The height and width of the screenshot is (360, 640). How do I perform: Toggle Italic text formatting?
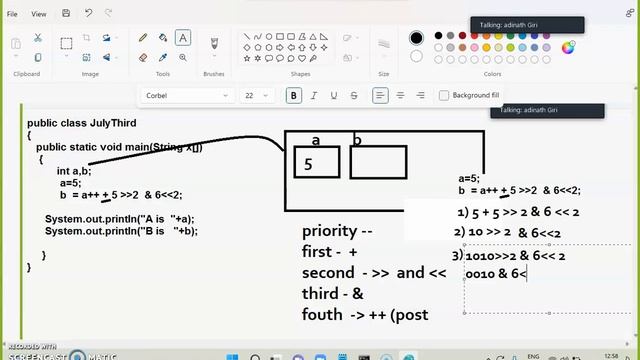tap(314, 96)
